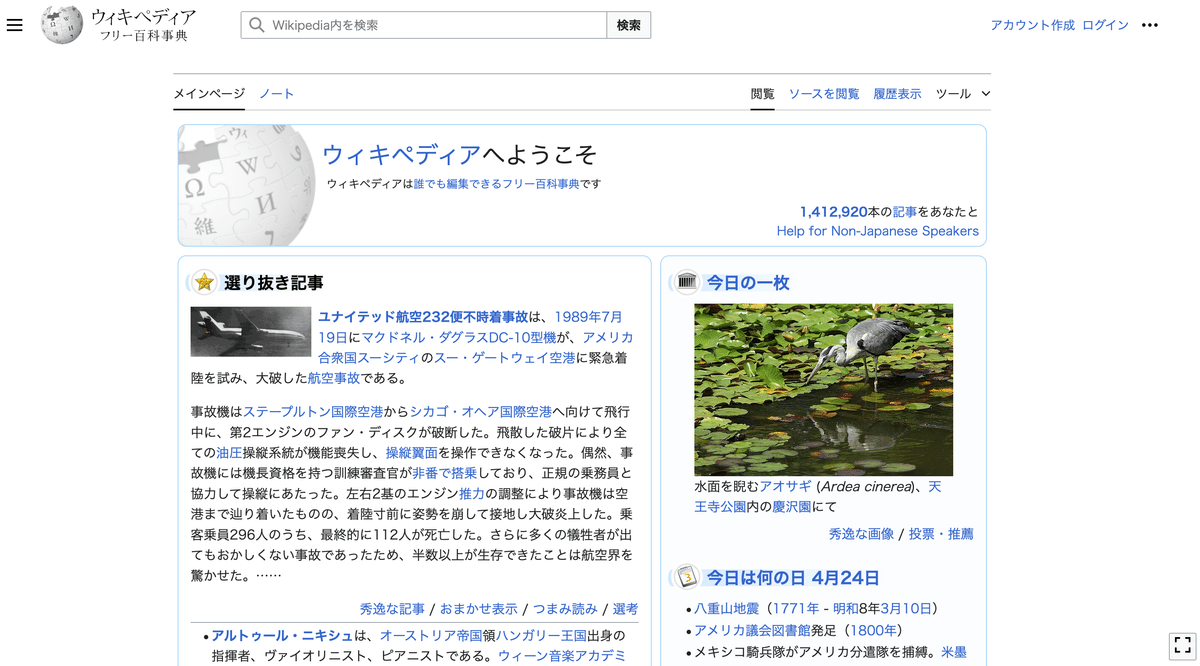The width and height of the screenshot is (1200, 666).
Task: Open the three-dot personal tools menu
Action: (x=1149, y=25)
